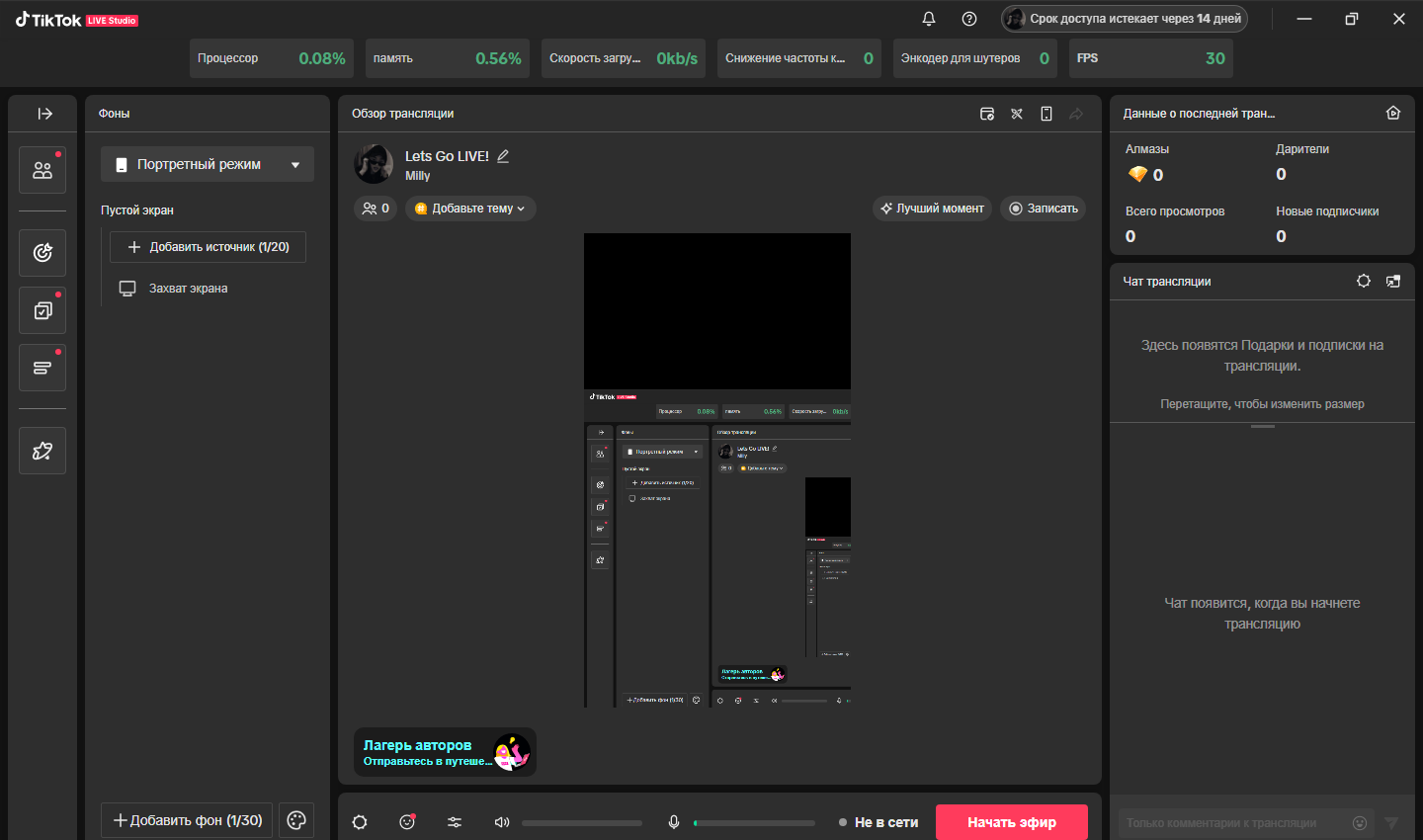Open the Лагерь авторов banner
The height and width of the screenshot is (840, 1423).
445,753
